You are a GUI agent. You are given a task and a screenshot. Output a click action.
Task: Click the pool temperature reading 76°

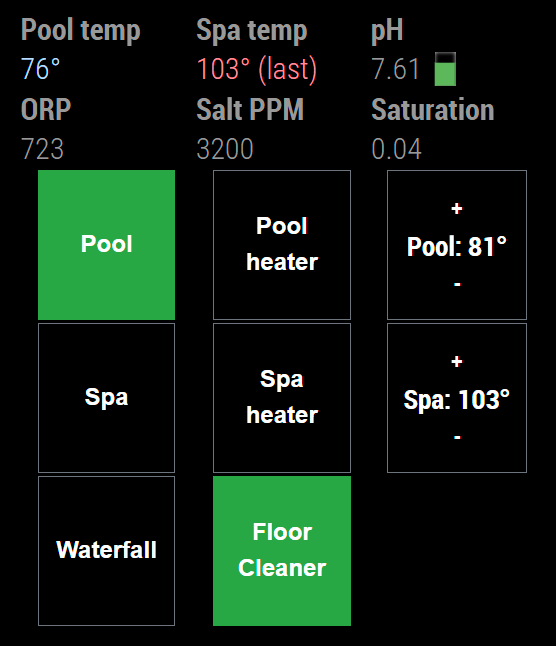40,69
